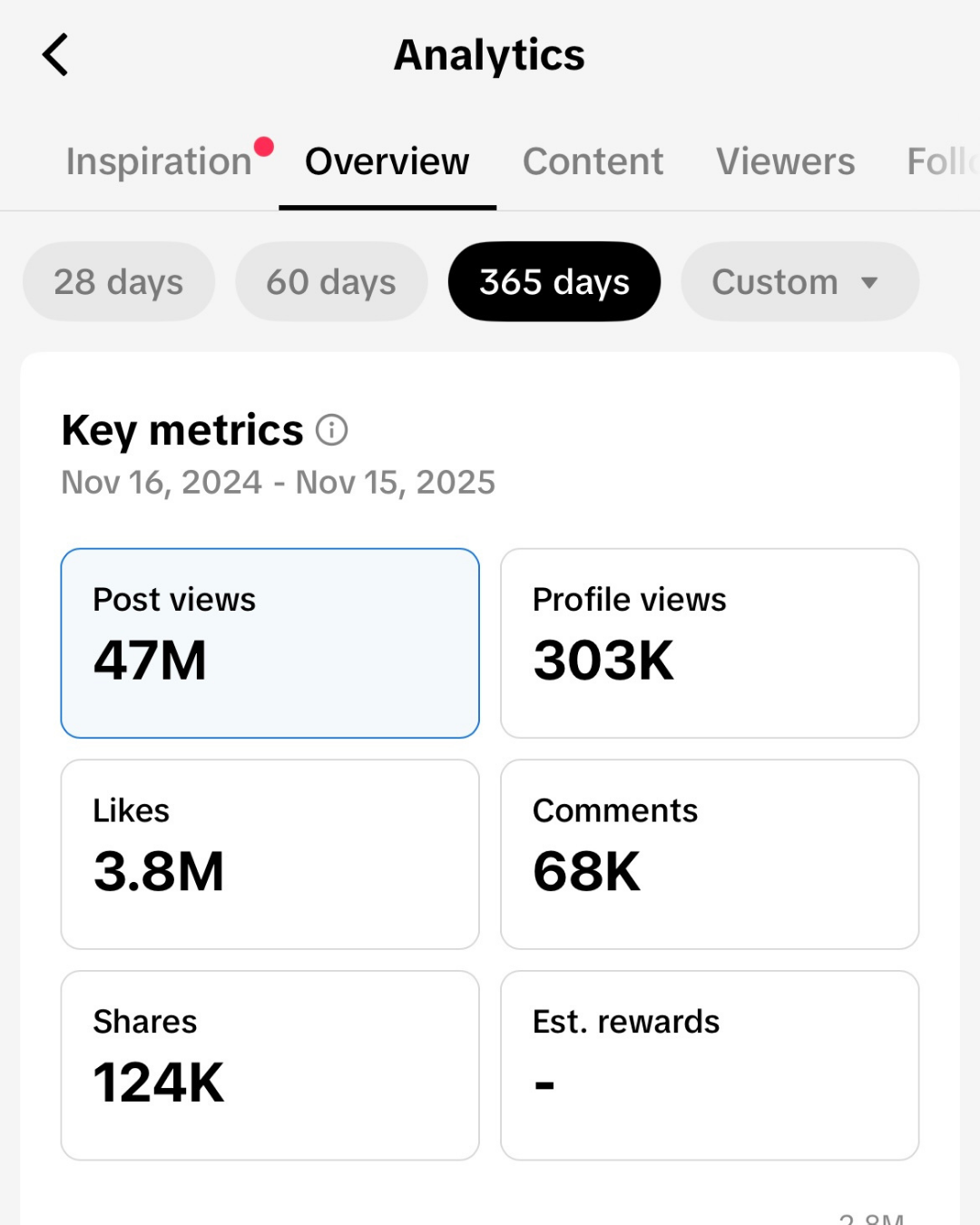Click the Overview tab label
The width and height of the screenshot is (980, 1225).
click(x=387, y=162)
